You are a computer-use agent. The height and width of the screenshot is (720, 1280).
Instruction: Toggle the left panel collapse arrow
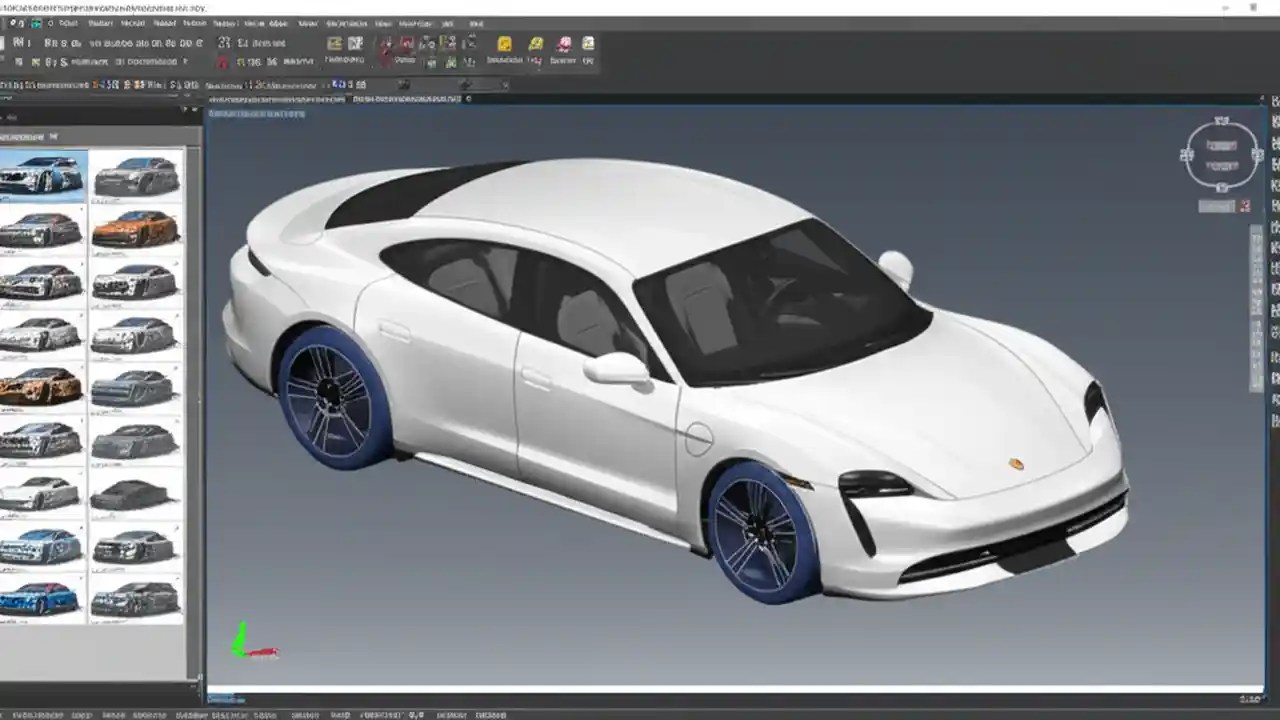[186, 107]
